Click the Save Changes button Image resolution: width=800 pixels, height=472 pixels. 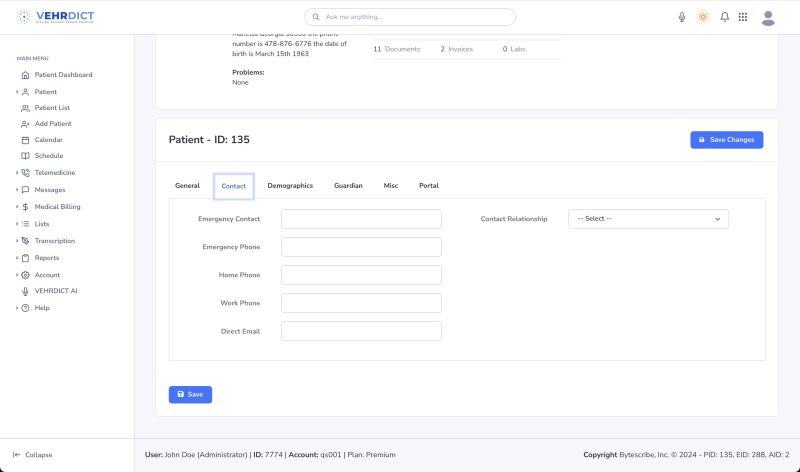click(x=726, y=140)
